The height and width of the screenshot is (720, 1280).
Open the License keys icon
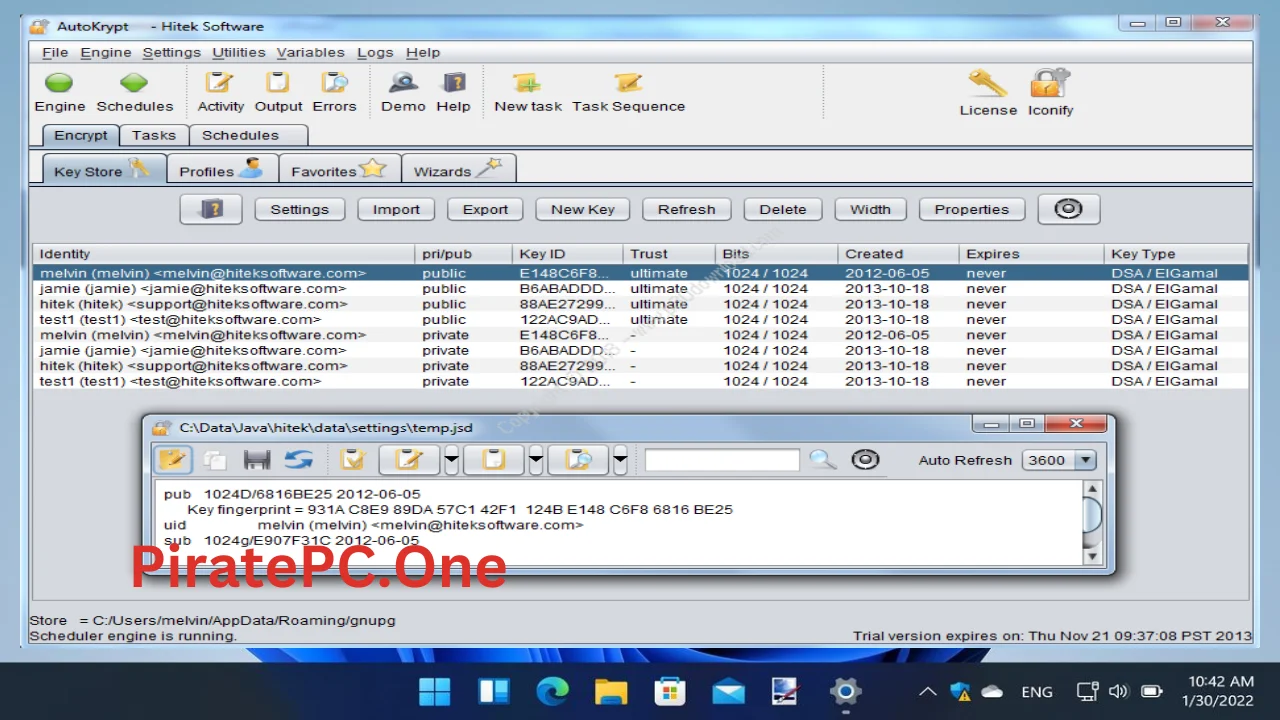988,83
